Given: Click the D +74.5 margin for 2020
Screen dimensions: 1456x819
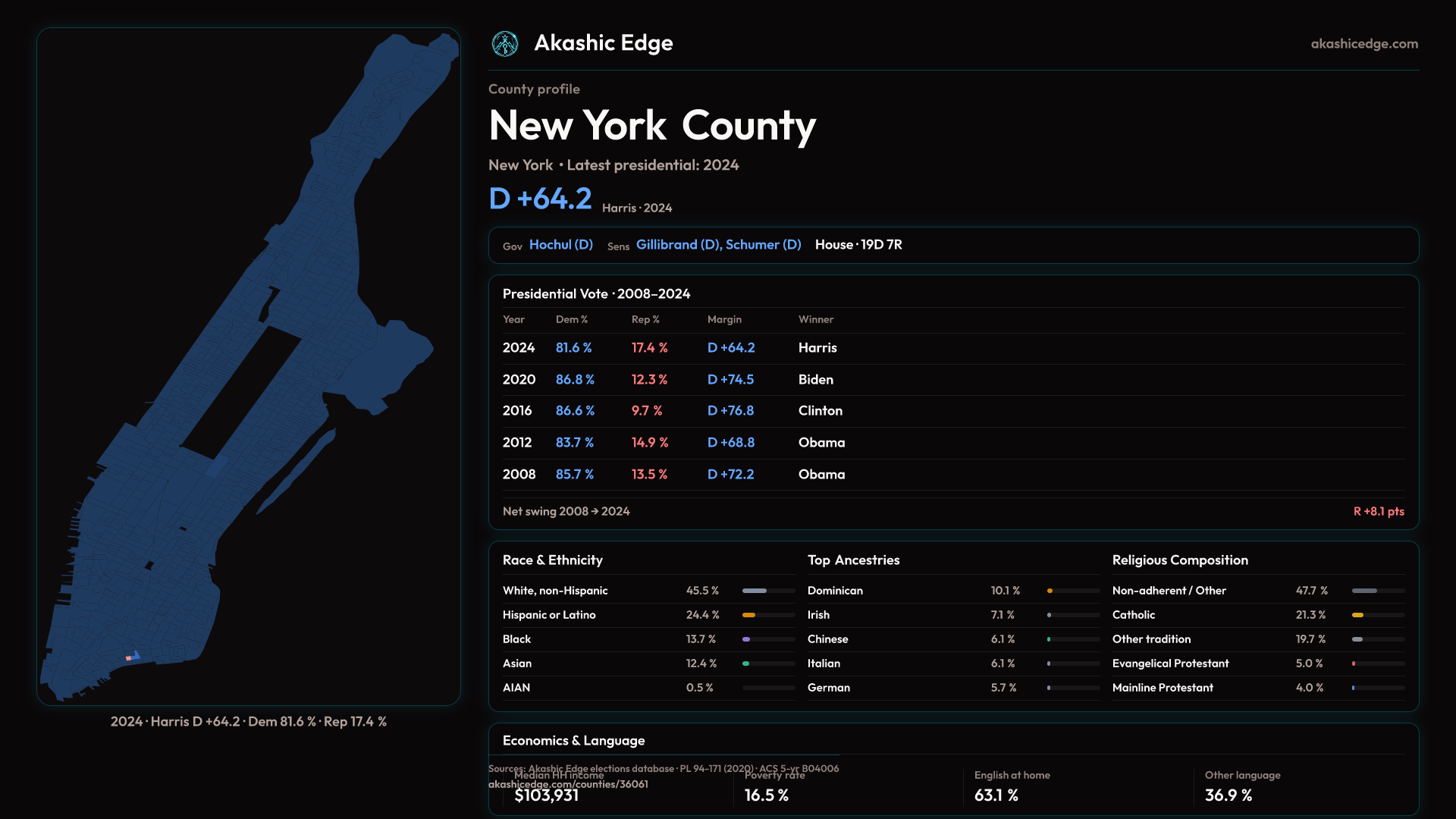Looking at the screenshot, I should 730,380.
